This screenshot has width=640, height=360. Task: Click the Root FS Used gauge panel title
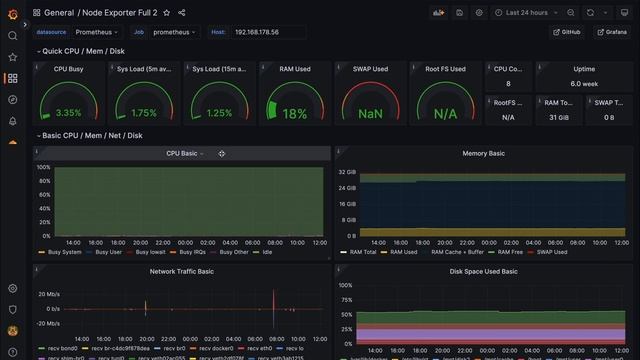[x=445, y=69]
